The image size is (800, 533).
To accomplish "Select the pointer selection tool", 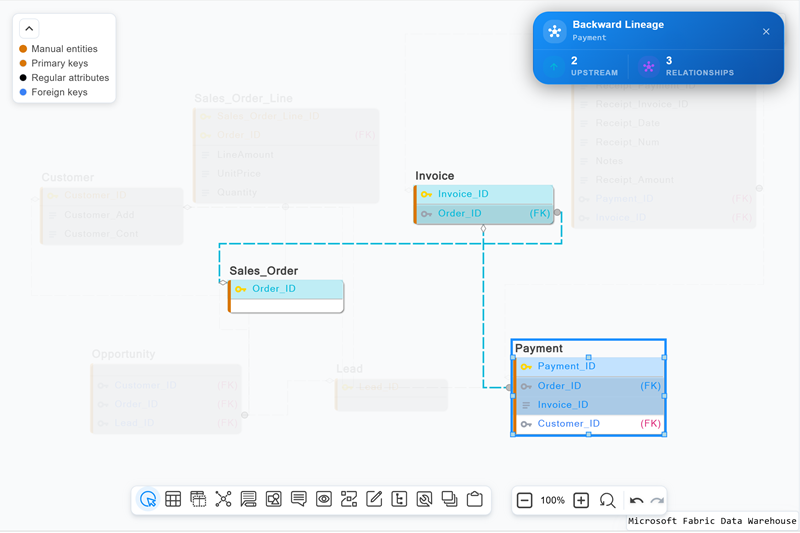I will point(148,499).
